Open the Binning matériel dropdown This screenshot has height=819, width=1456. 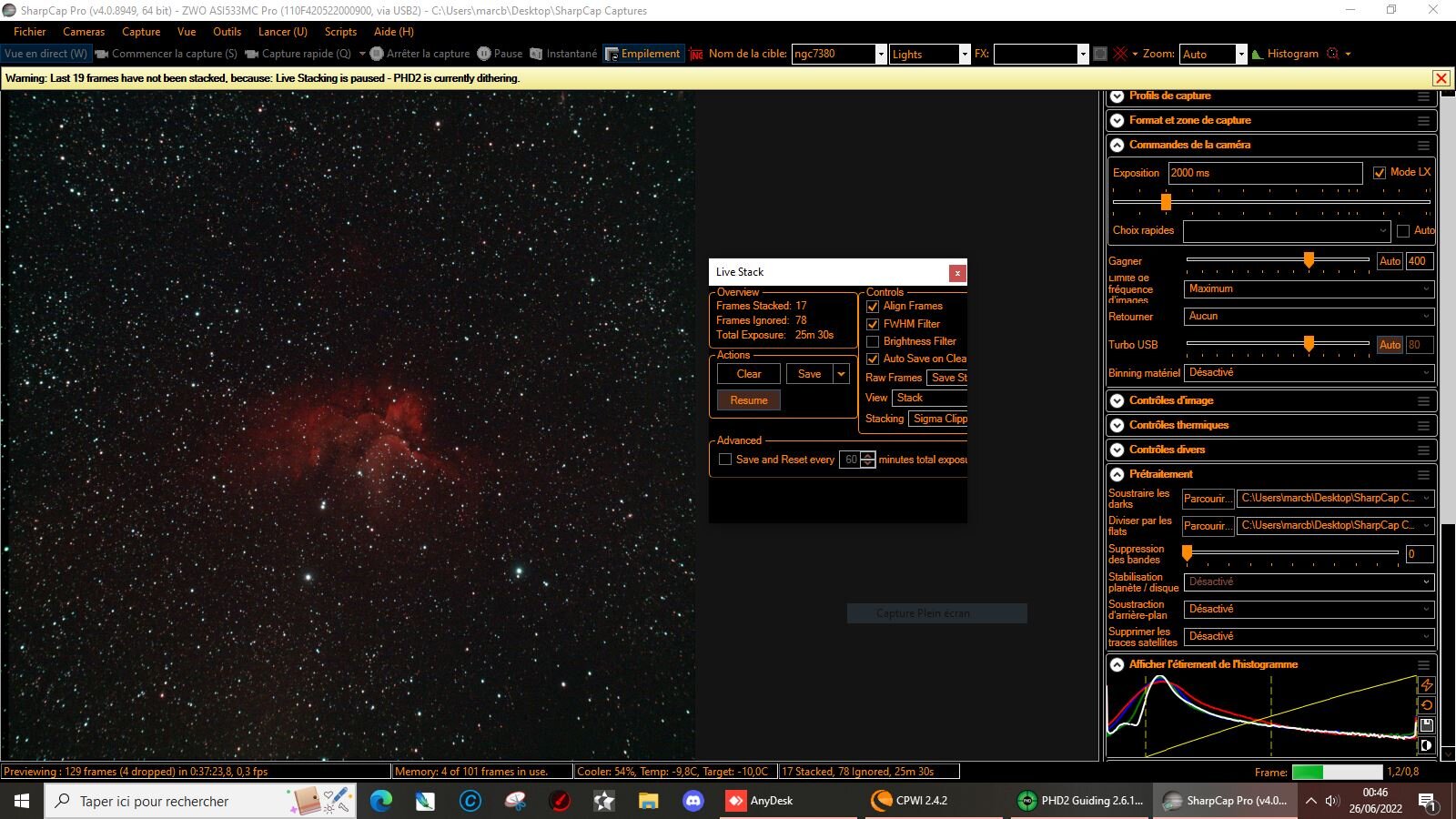[x=1309, y=372]
